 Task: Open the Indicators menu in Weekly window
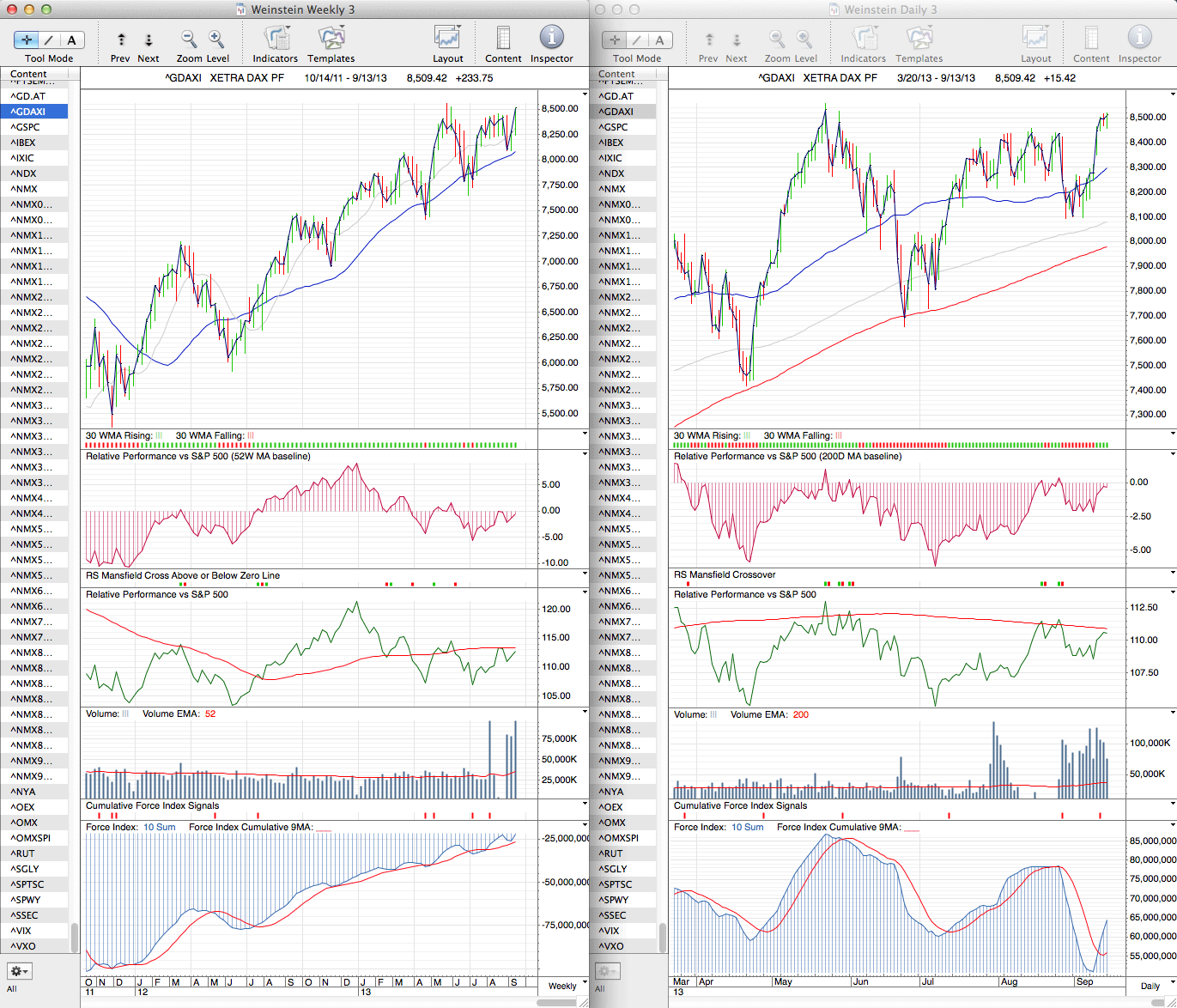click(x=276, y=39)
